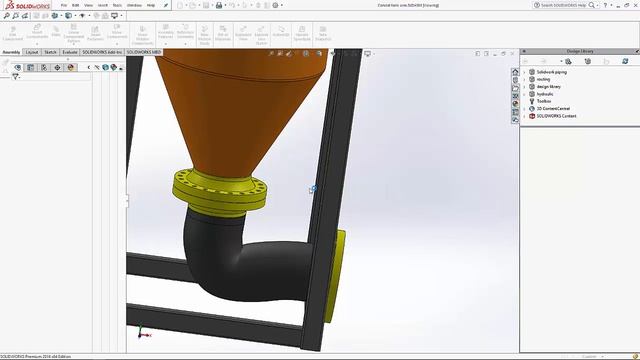
Task: Click the Search SOLIDWORKS Help field
Action: pyautogui.click(x=564, y=5)
